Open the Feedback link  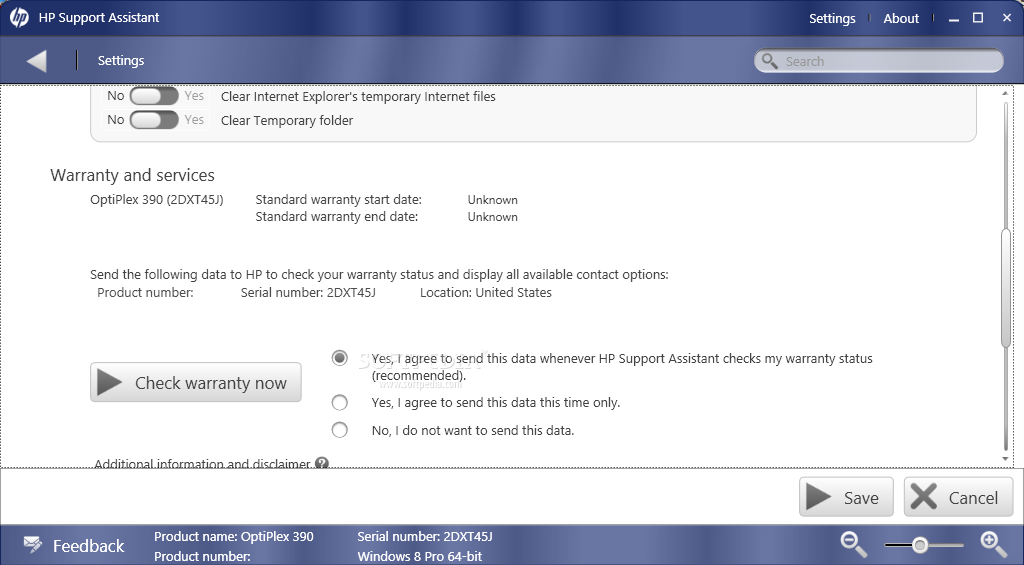[88, 545]
